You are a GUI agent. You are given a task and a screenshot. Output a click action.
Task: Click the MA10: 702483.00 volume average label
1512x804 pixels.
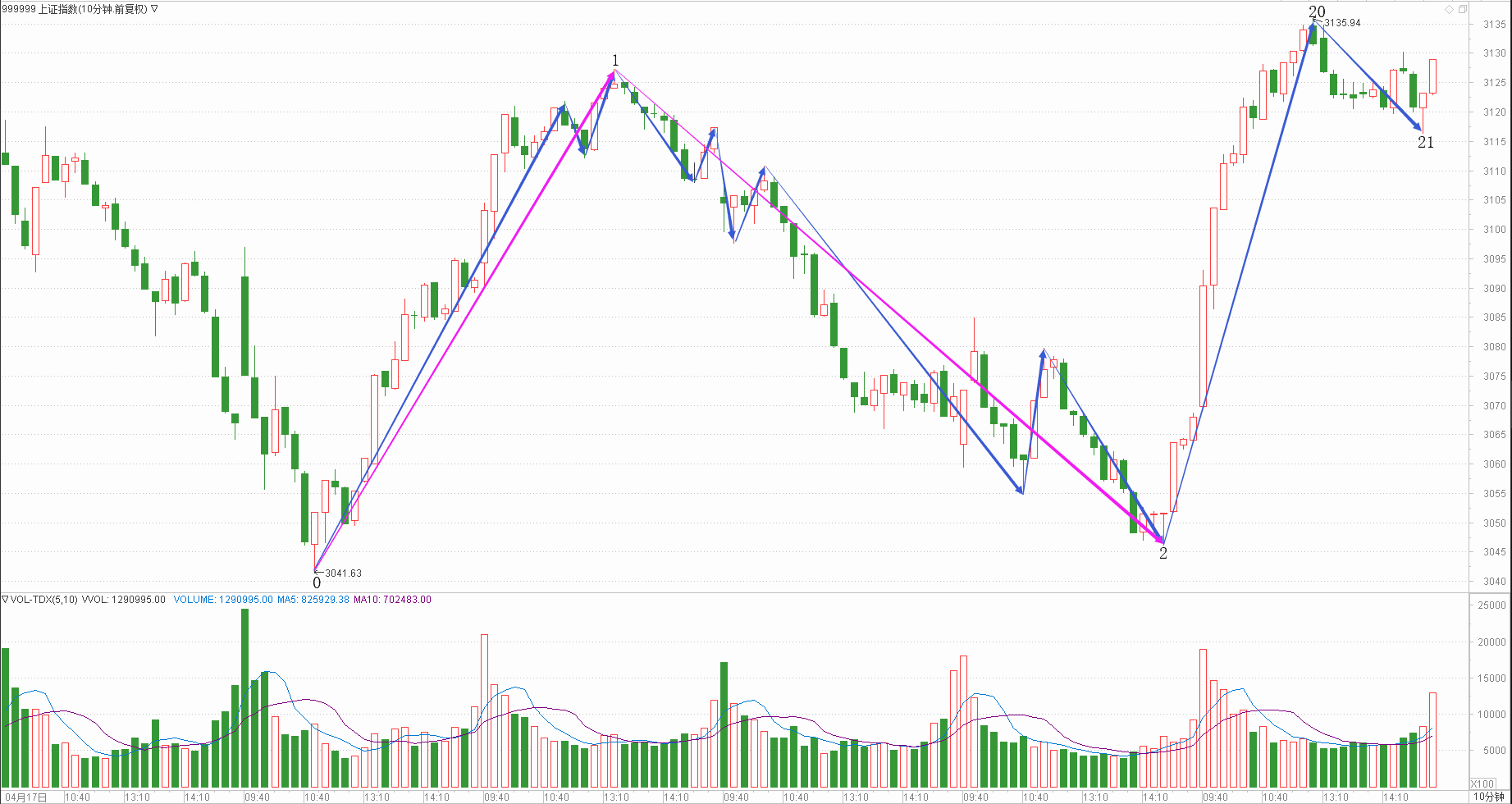click(x=392, y=600)
